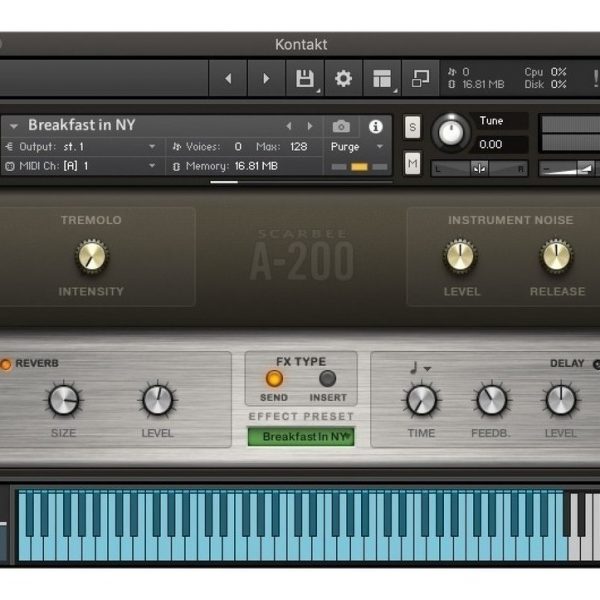Load previous instrument preset arrow

point(289,126)
